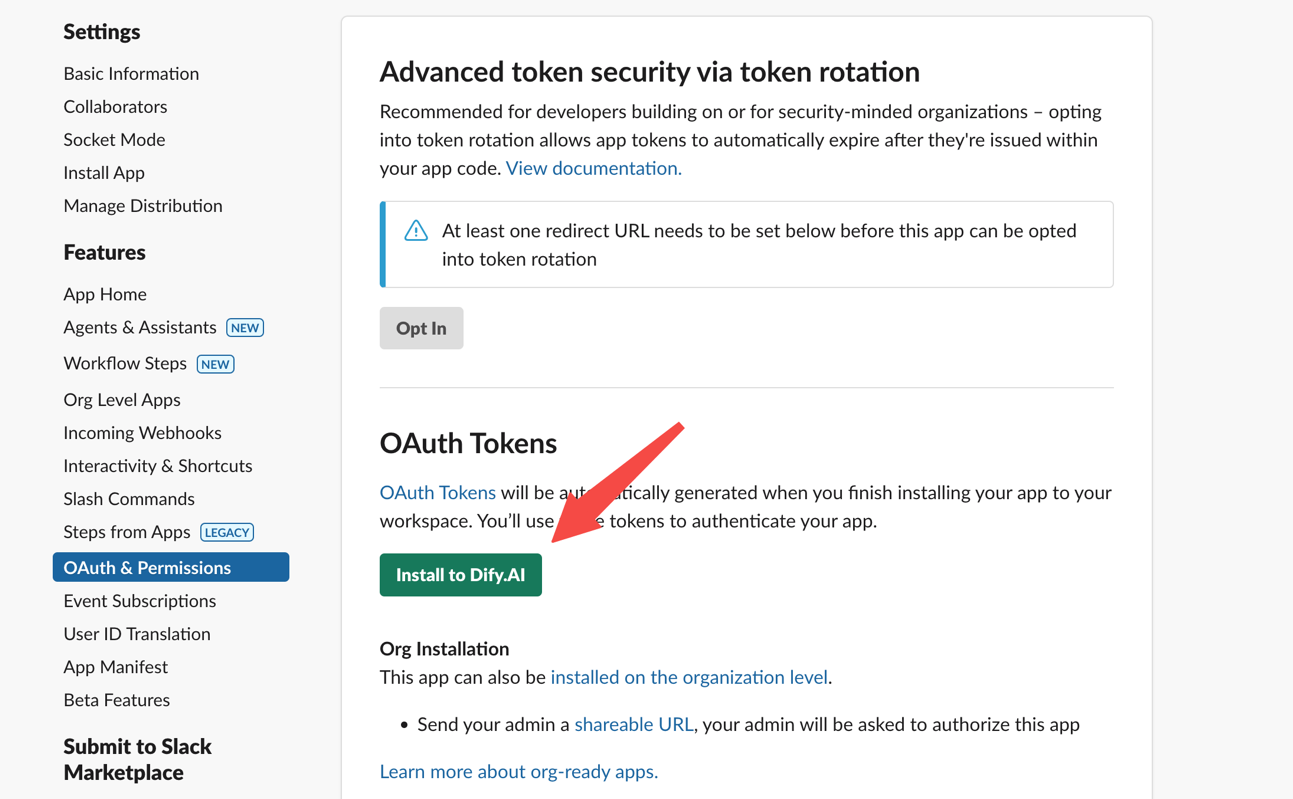Navigate to Manage Distribution
The image size is (1293, 799).
[x=143, y=205]
